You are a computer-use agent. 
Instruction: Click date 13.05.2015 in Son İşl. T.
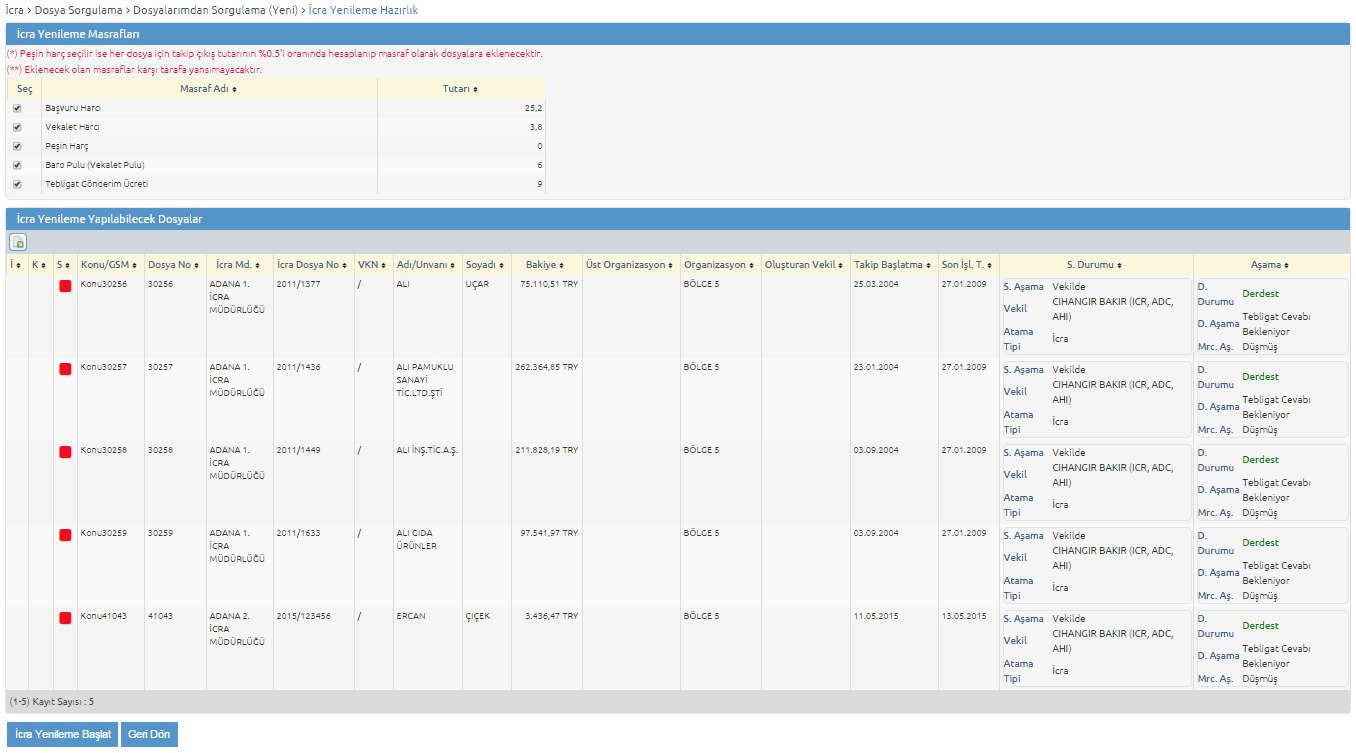(964, 616)
